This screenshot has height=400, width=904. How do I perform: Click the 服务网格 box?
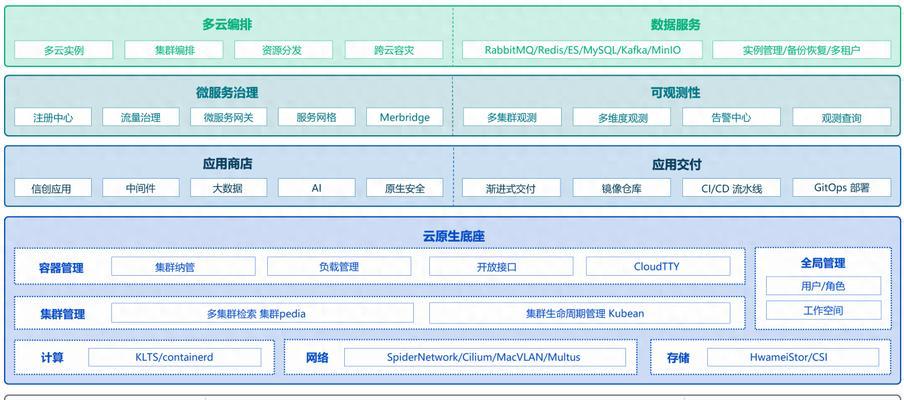[x=317, y=118]
